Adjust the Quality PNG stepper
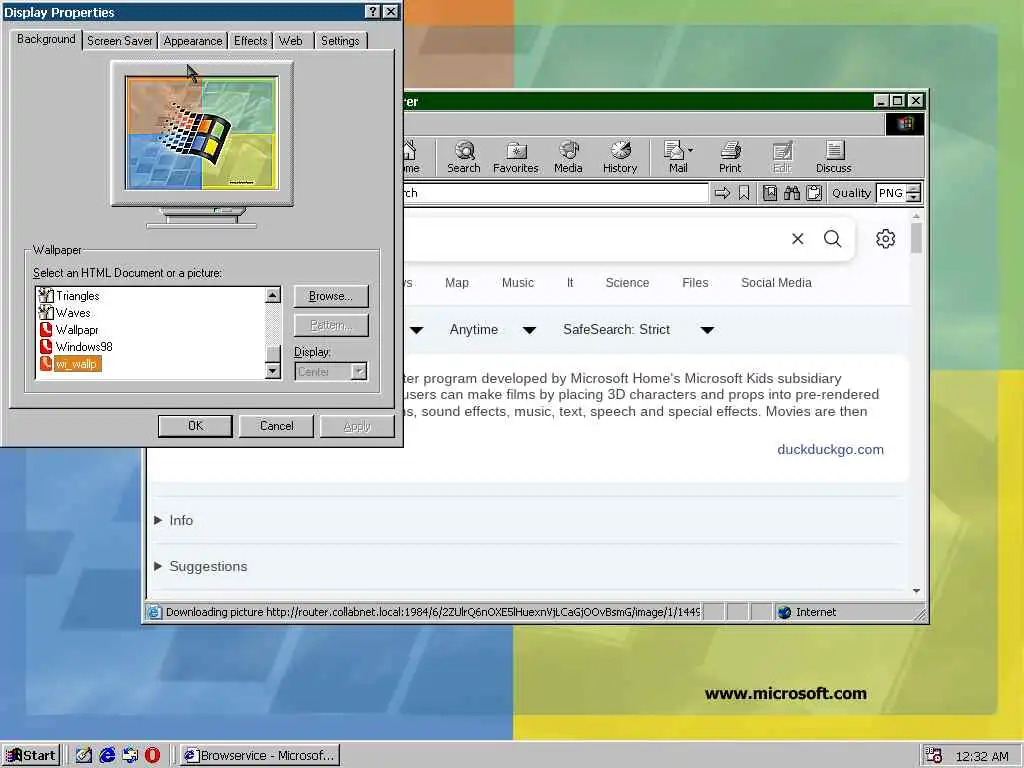This screenshot has height=768, width=1024. (914, 193)
